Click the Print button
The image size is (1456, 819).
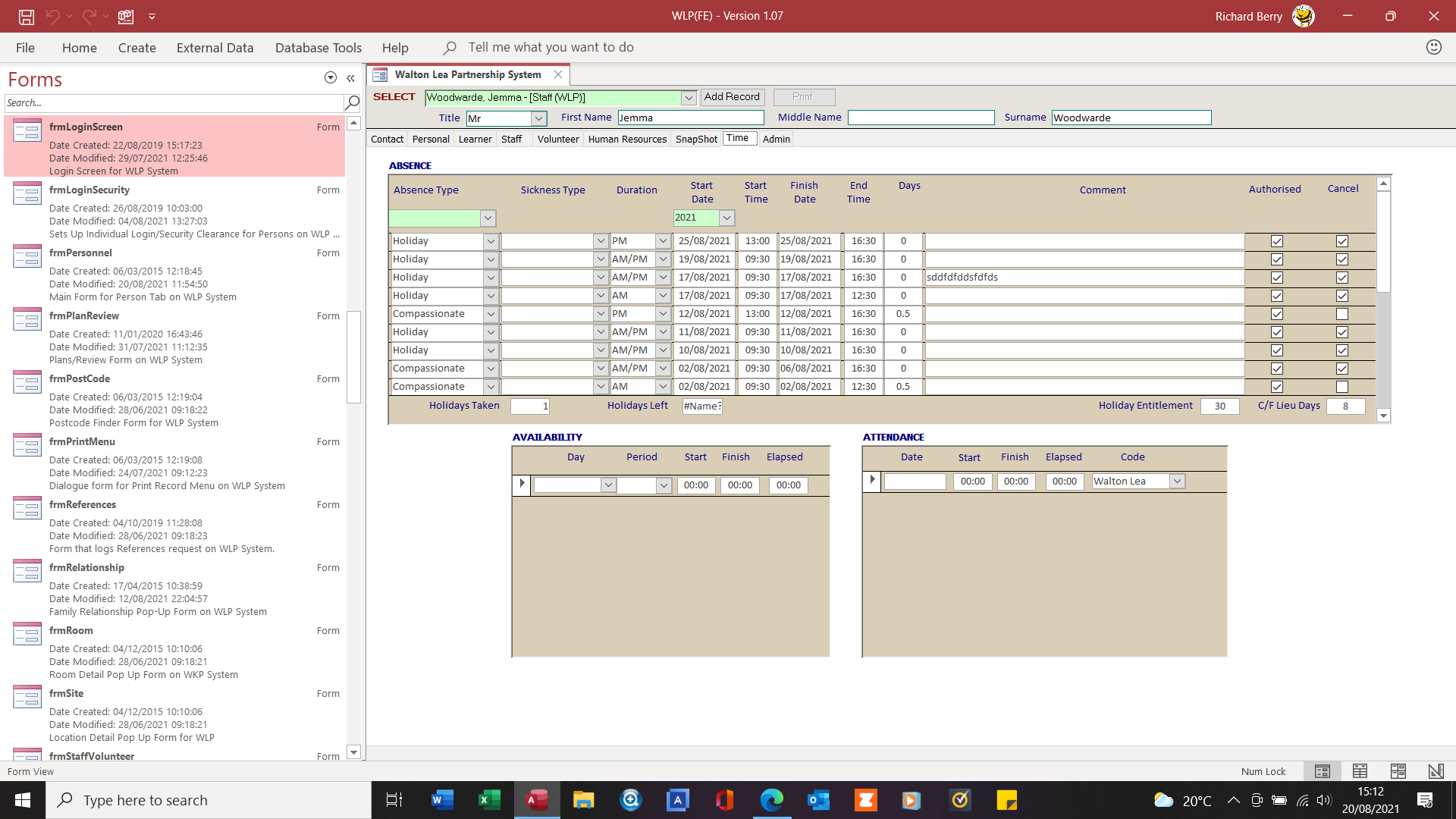point(804,97)
